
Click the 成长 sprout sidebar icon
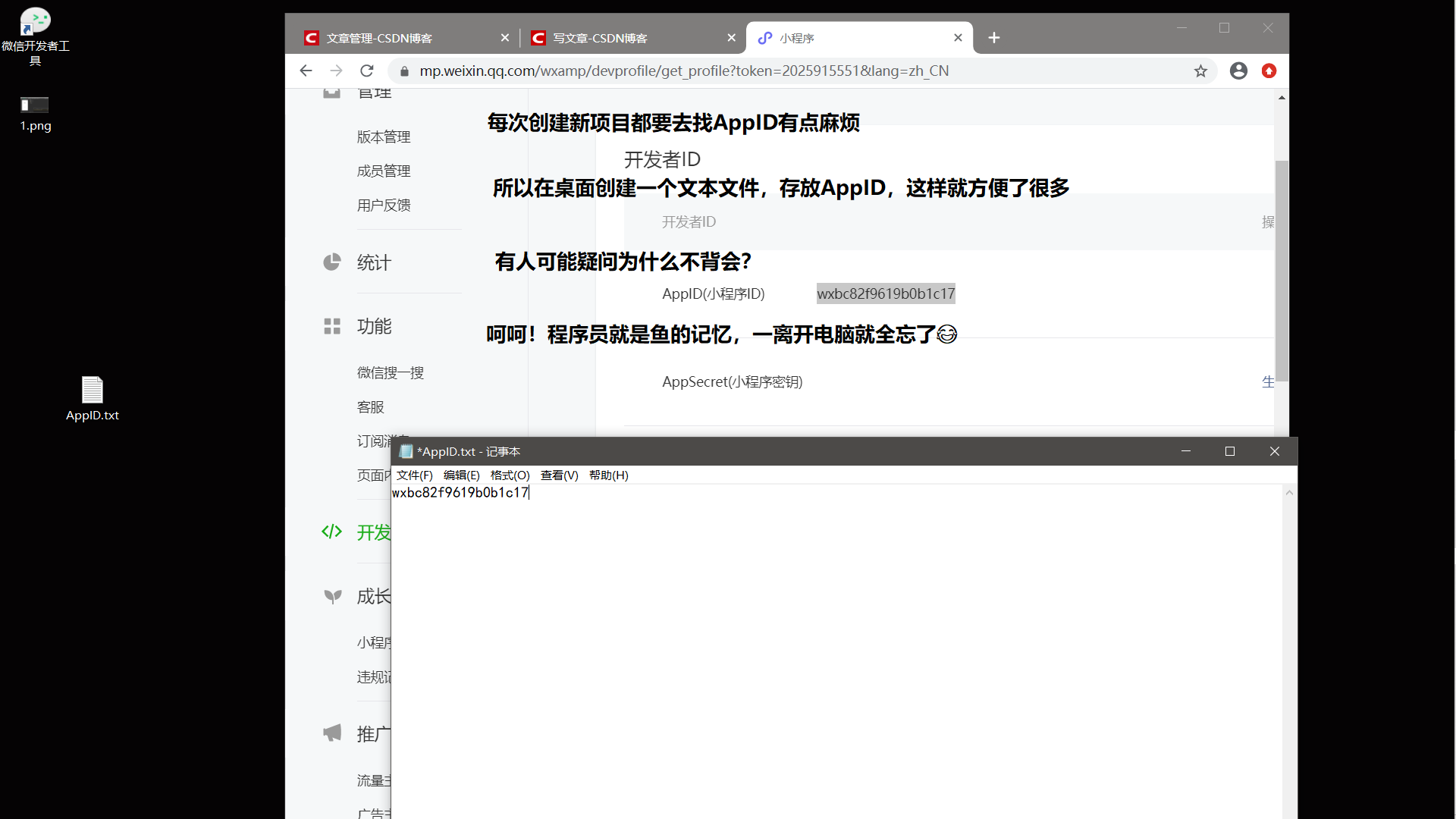coord(332,596)
